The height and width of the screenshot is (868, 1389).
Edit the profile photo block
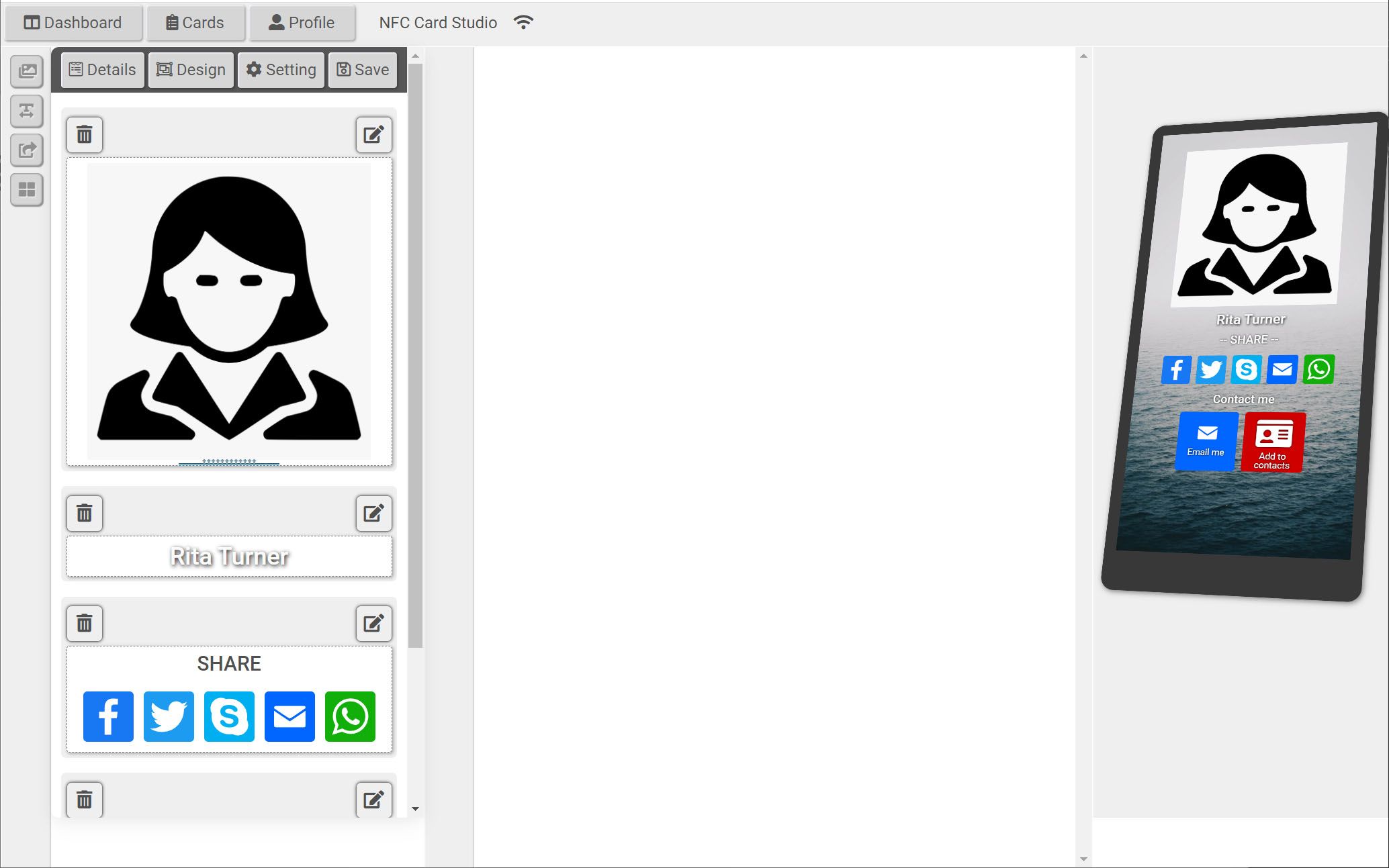click(373, 135)
